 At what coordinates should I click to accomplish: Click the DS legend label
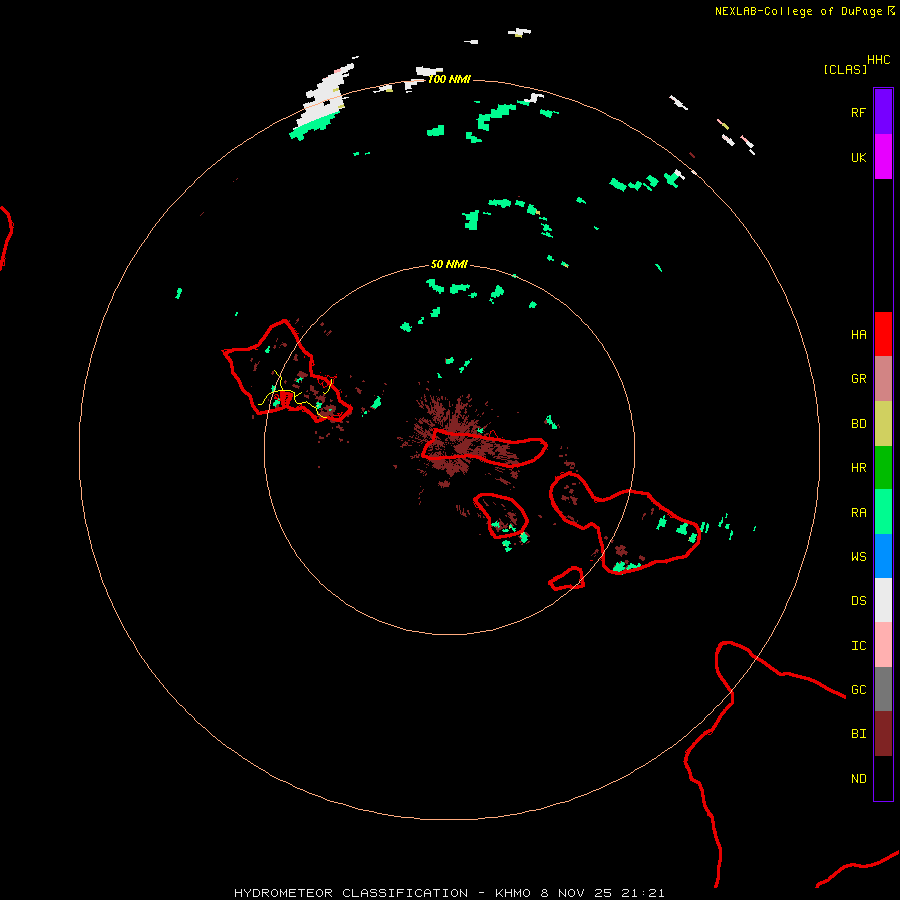(x=858, y=601)
